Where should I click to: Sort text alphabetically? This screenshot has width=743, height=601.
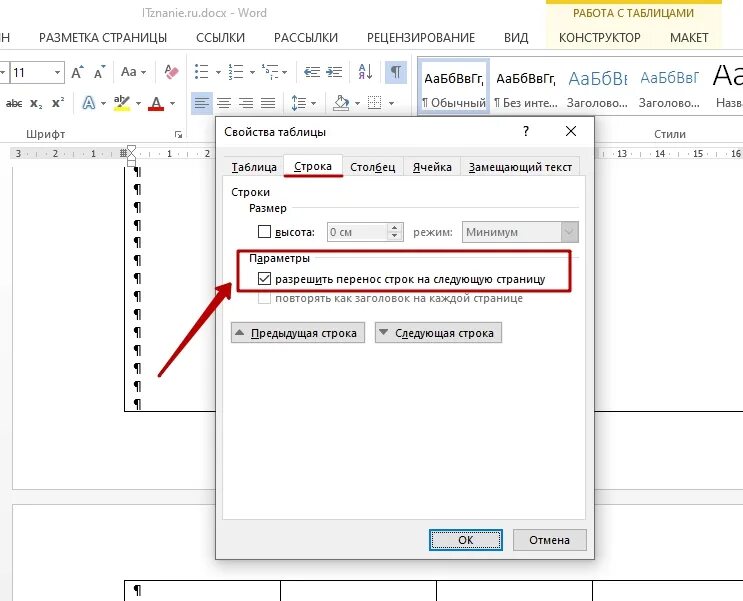point(365,72)
